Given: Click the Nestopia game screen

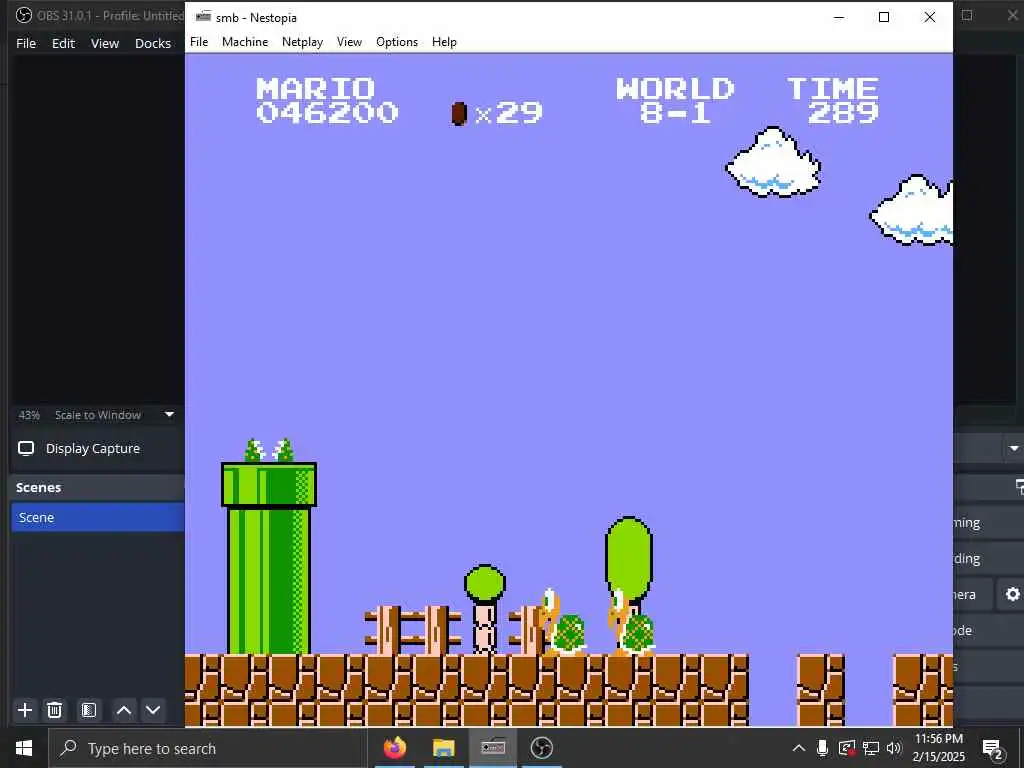Looking at the screenshot, I should (569, 390).
